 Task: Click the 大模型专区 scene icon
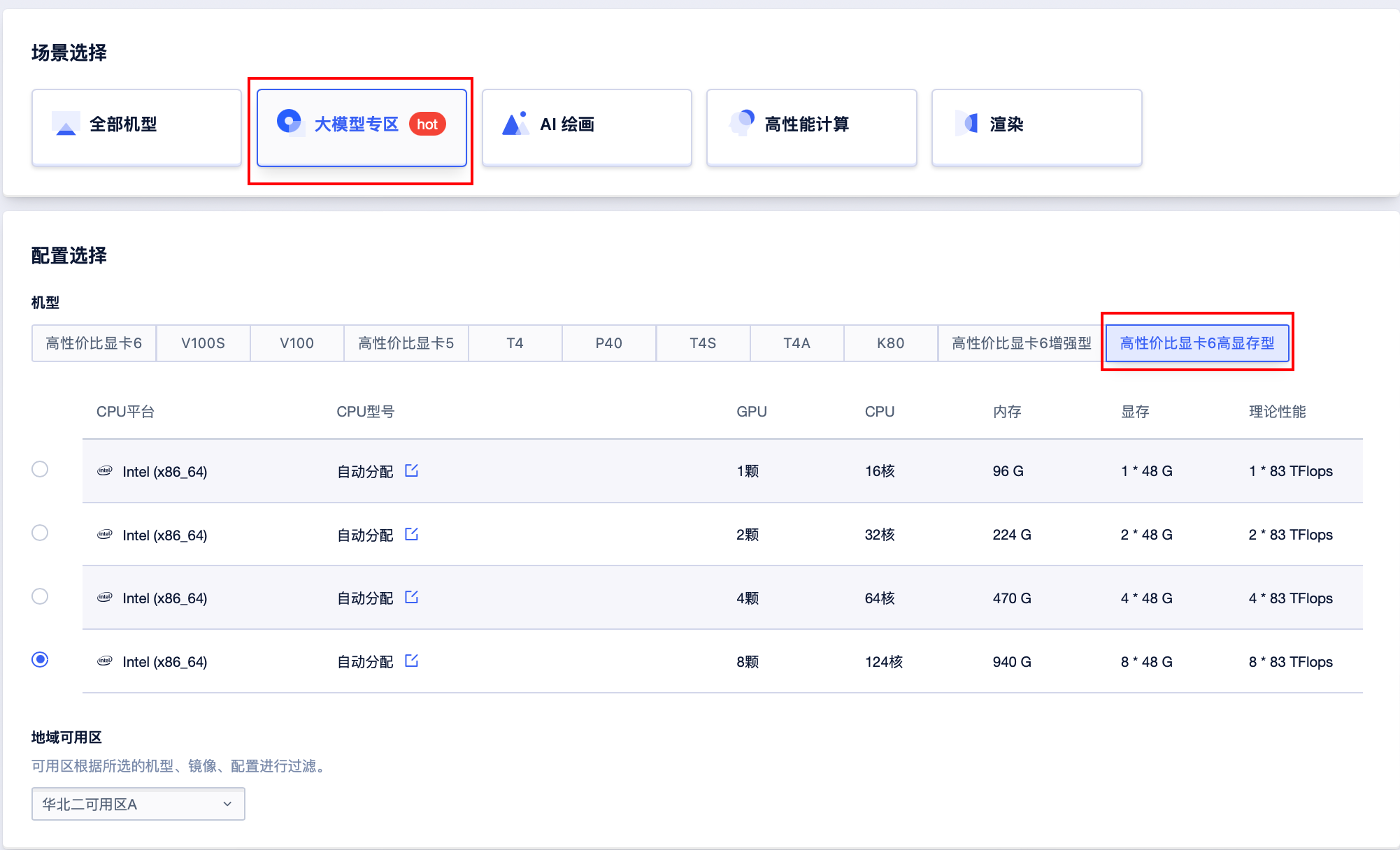[289, 122]
